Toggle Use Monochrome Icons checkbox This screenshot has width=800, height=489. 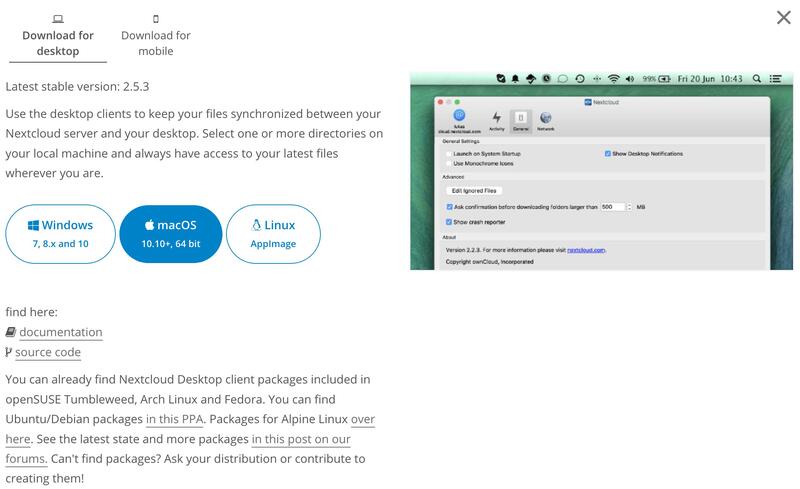click(449, 163)
